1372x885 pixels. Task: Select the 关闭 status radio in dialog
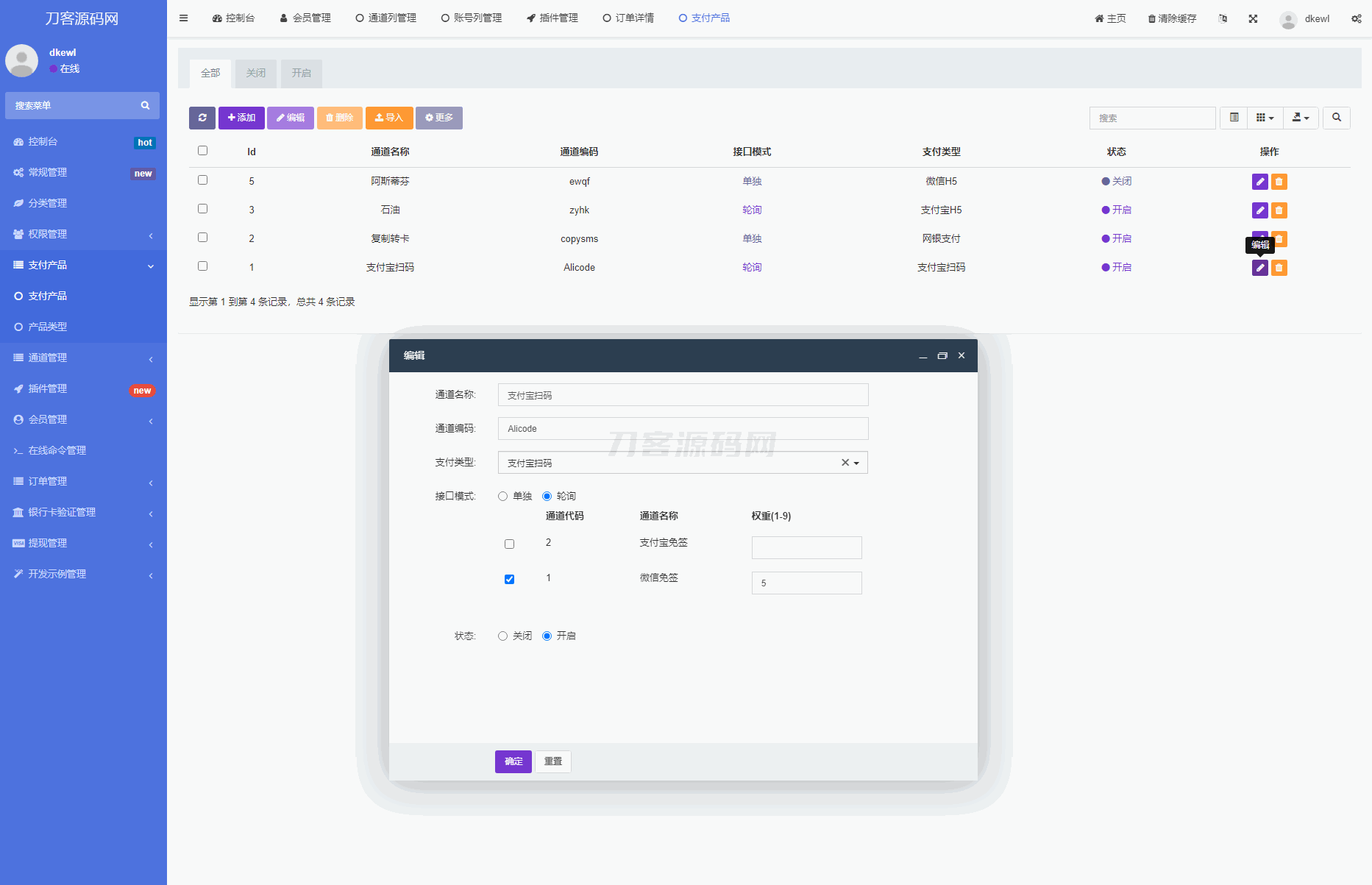coord(503,636)
